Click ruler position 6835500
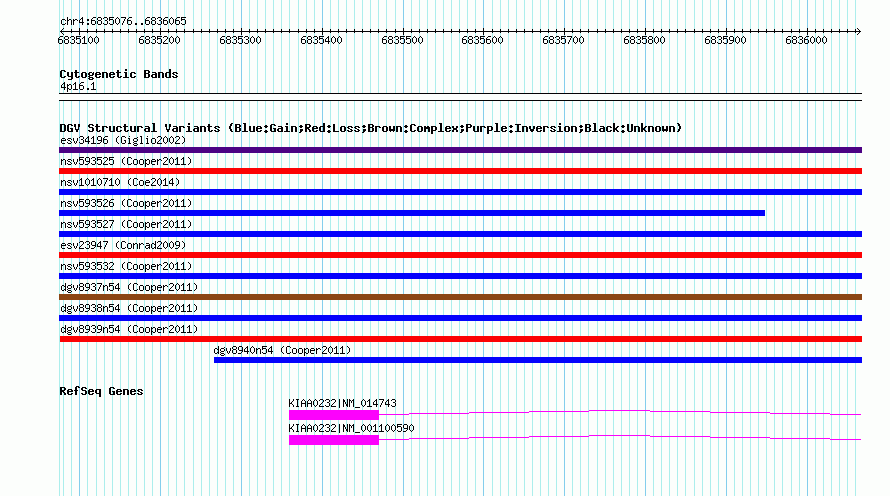The width and height of the screenshot is (890, 496). pos(402,41)
